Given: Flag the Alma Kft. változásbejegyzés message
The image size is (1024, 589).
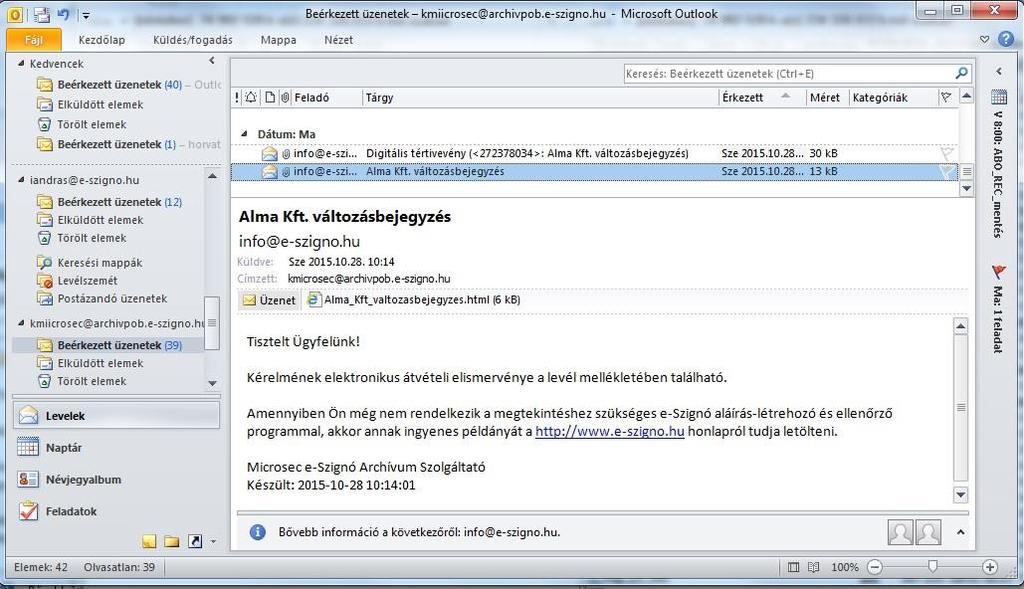Looking at the screenshot, I should (946, 172).
